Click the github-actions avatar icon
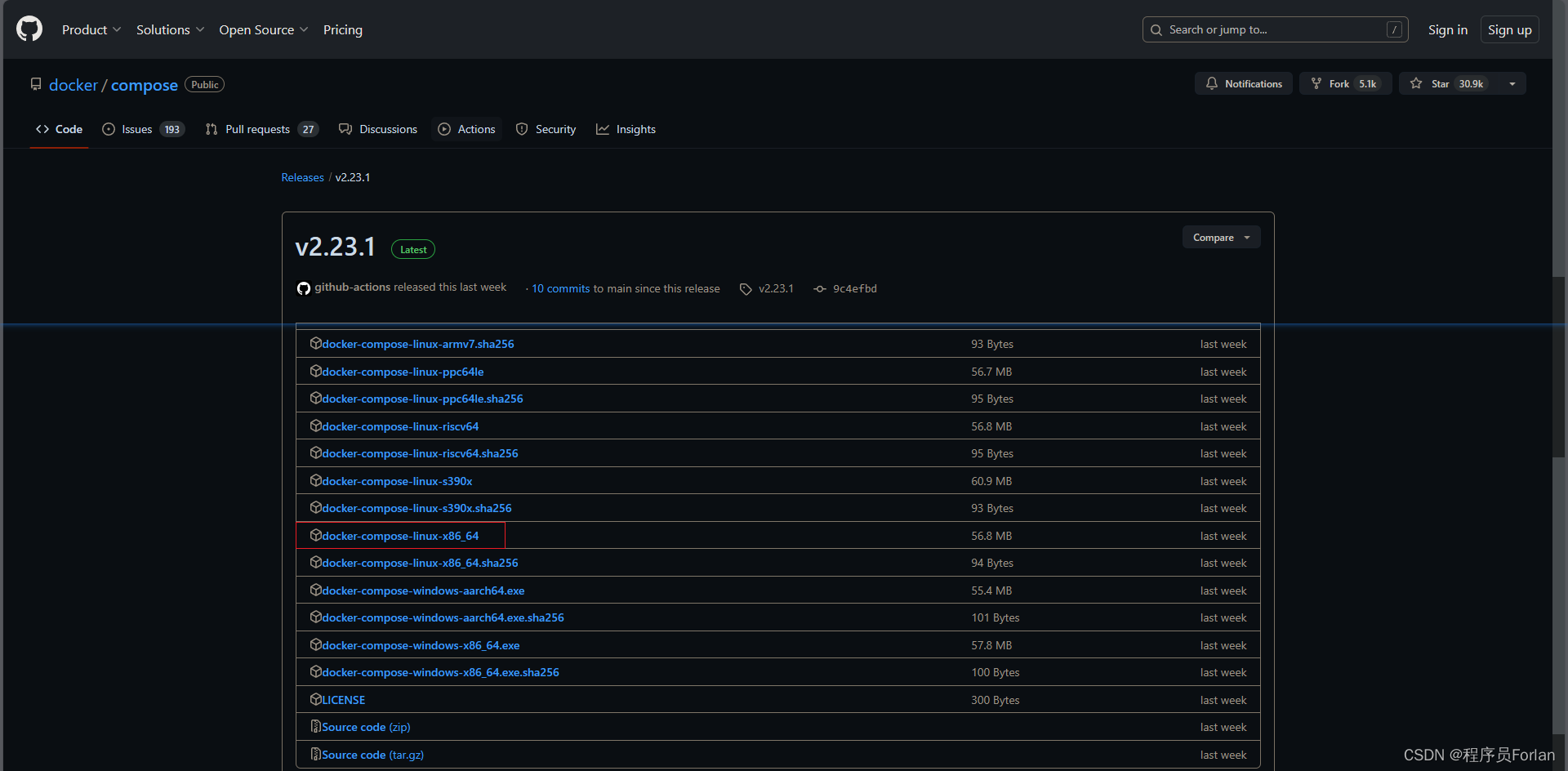Screen dimensions: 1568x771 (x=304, y=288)
